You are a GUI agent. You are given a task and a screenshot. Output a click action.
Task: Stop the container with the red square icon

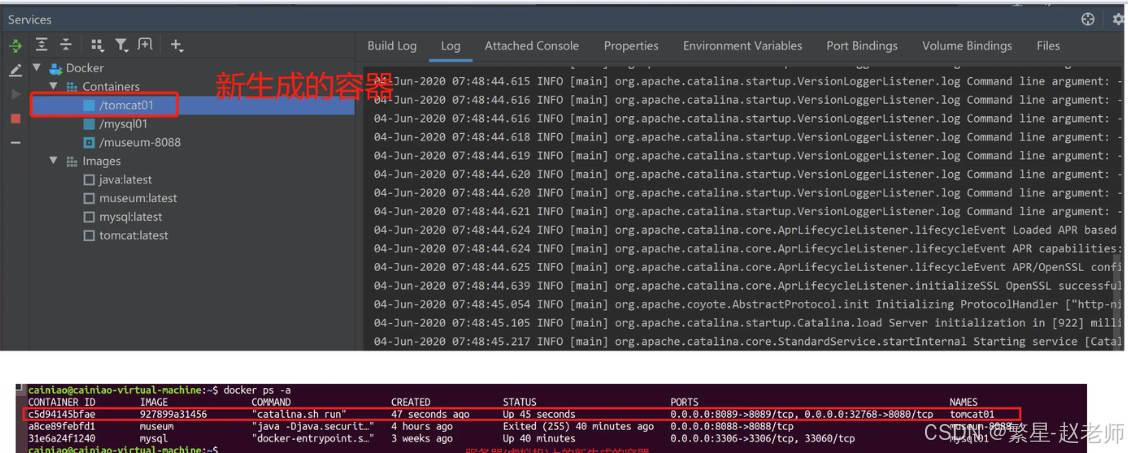tap(15, 119)
